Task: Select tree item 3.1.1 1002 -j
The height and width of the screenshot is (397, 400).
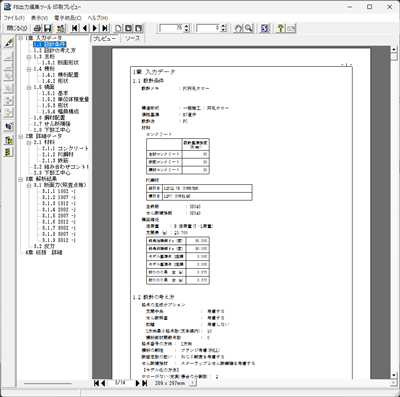Action: click(x=59, y=191)
